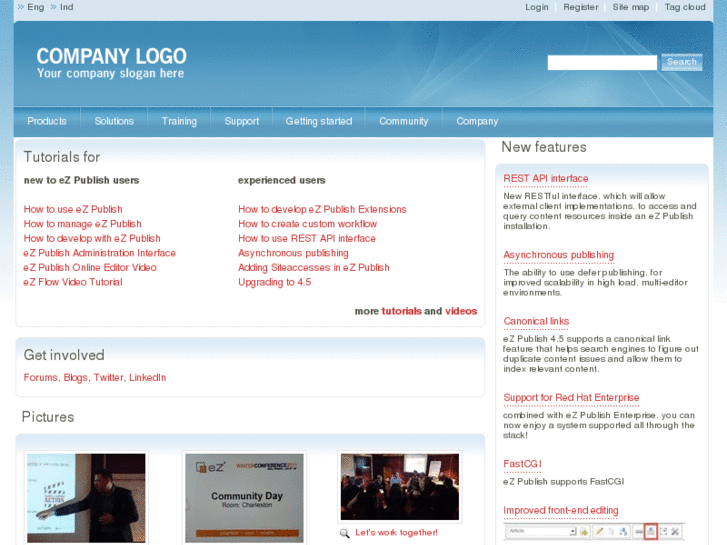Screen dimensions: 727x545
Task: Open How to use REST API interface
Action: 307,238
